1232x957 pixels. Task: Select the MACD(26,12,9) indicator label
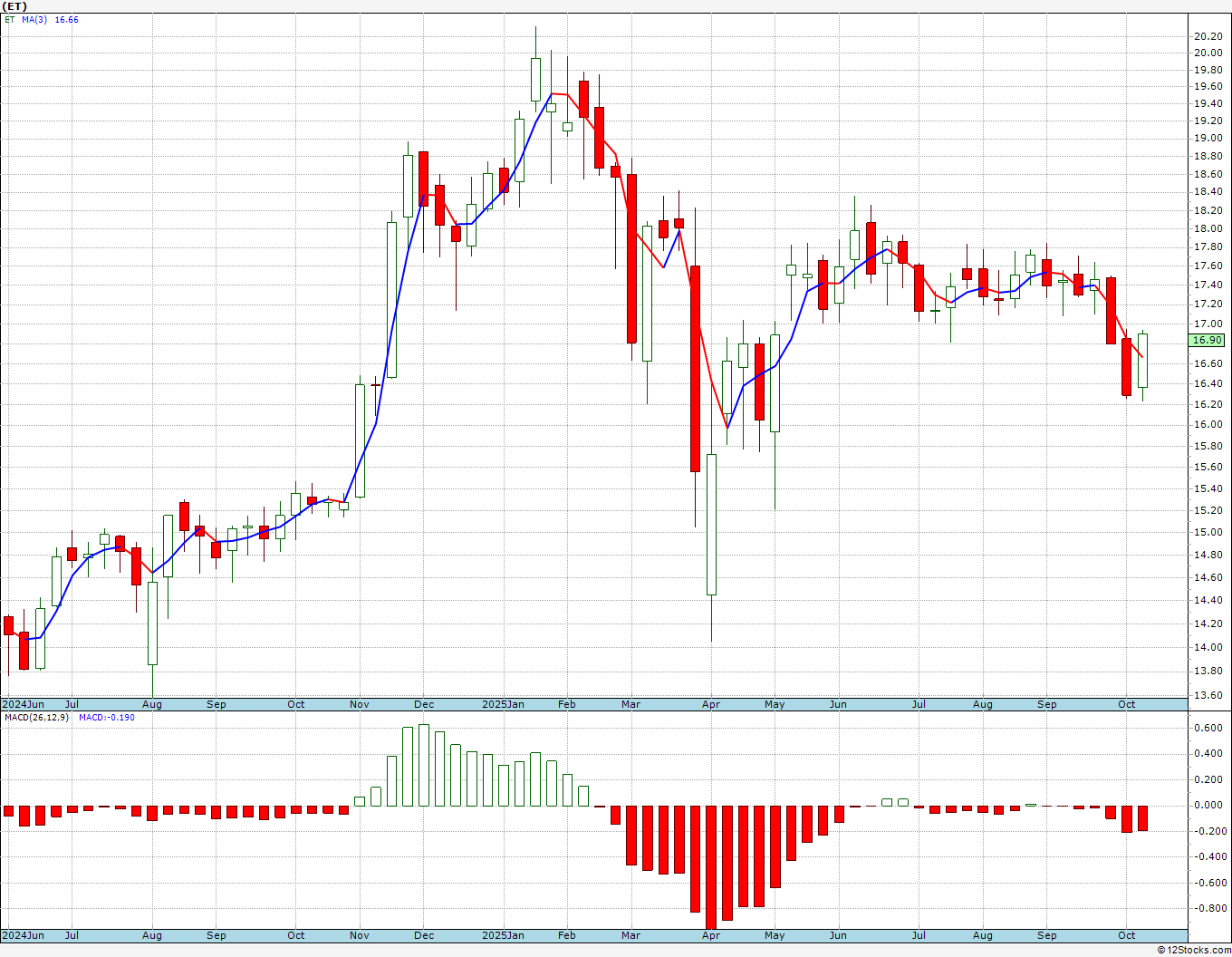[34, 717]
